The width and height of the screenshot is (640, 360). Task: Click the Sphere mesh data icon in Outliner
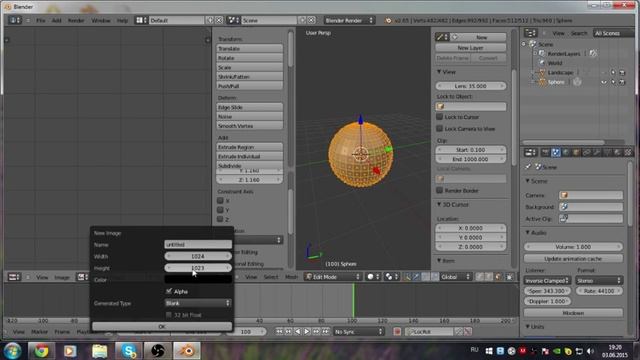(x=577, y=82)
